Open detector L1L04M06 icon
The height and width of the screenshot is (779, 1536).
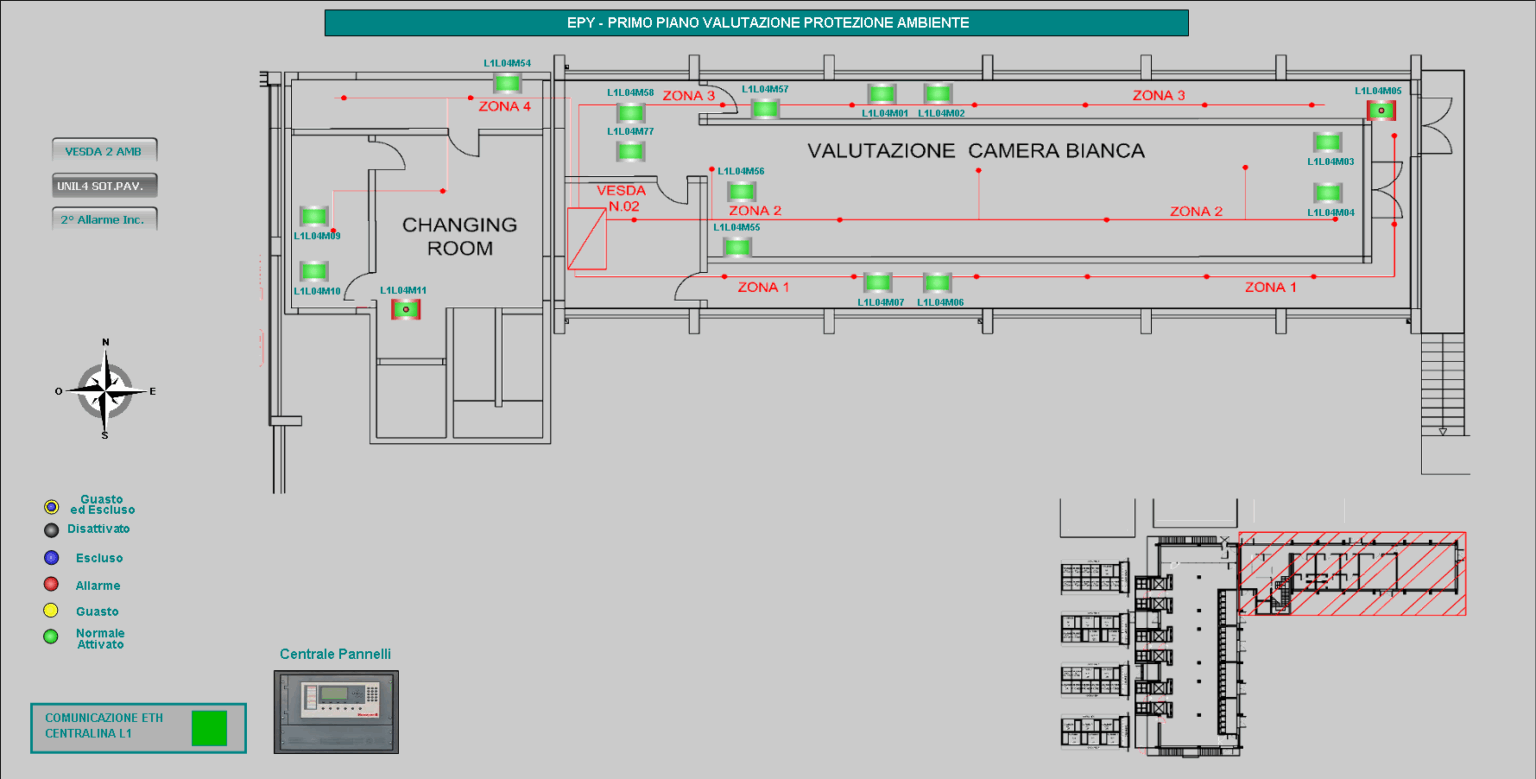click(937, 283)
